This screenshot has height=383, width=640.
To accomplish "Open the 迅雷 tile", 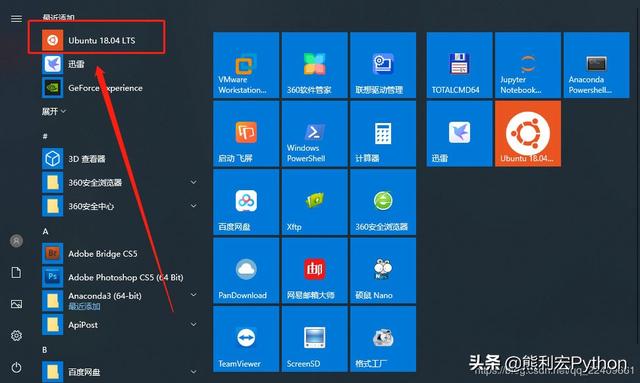I will click(x=460, y=134).
